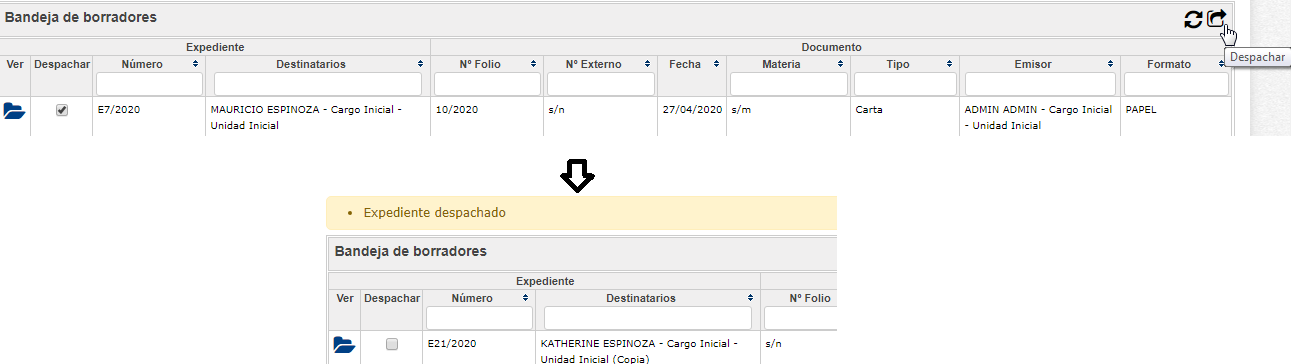
Task: Click the Despachar share icon
Action: (1216, 19)
